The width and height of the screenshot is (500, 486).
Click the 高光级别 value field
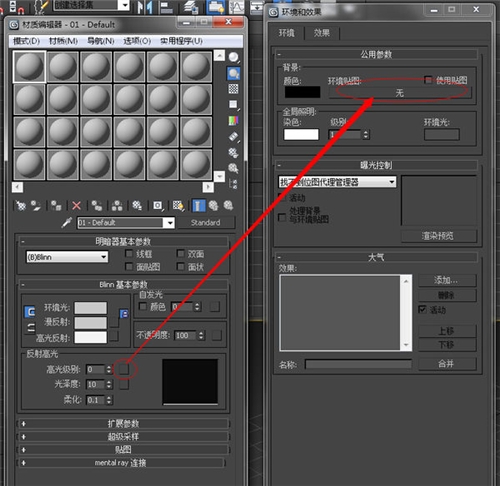point(95,369)
